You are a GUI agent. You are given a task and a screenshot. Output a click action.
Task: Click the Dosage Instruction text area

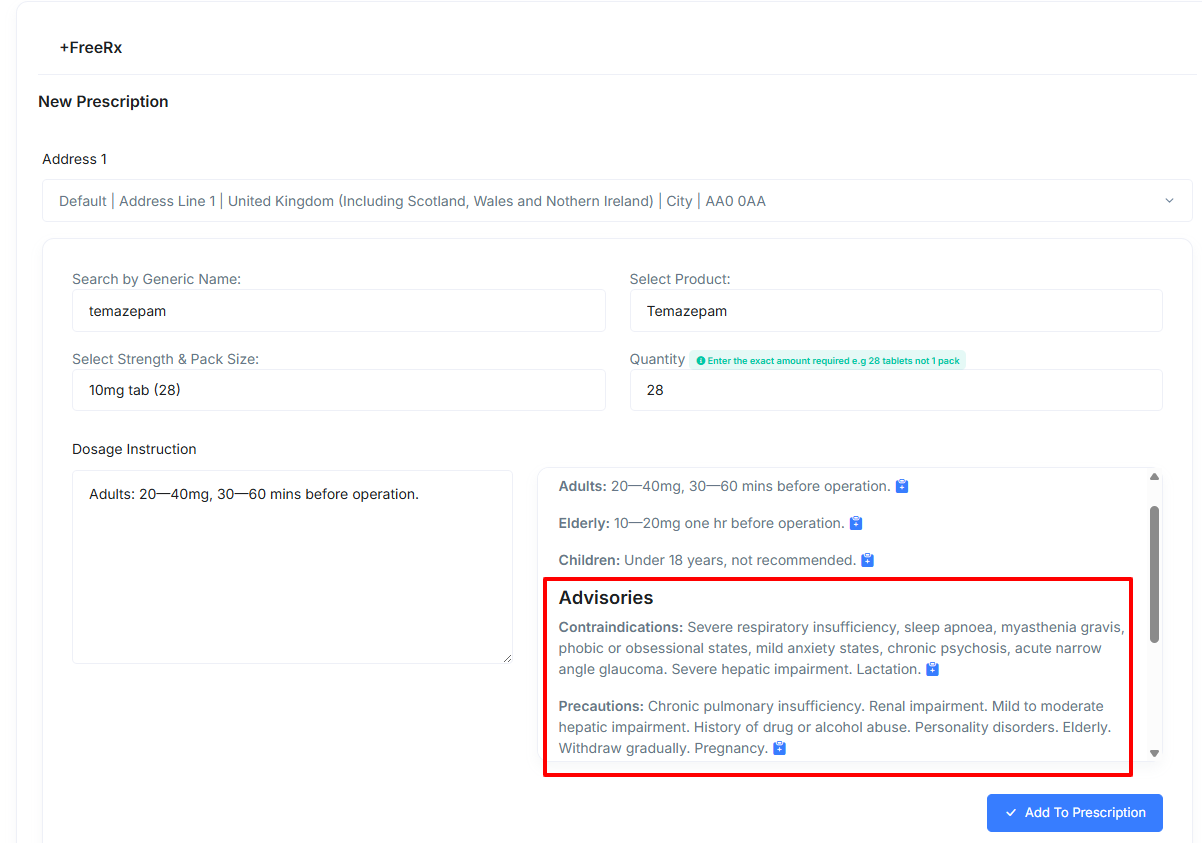coord(292,567)
